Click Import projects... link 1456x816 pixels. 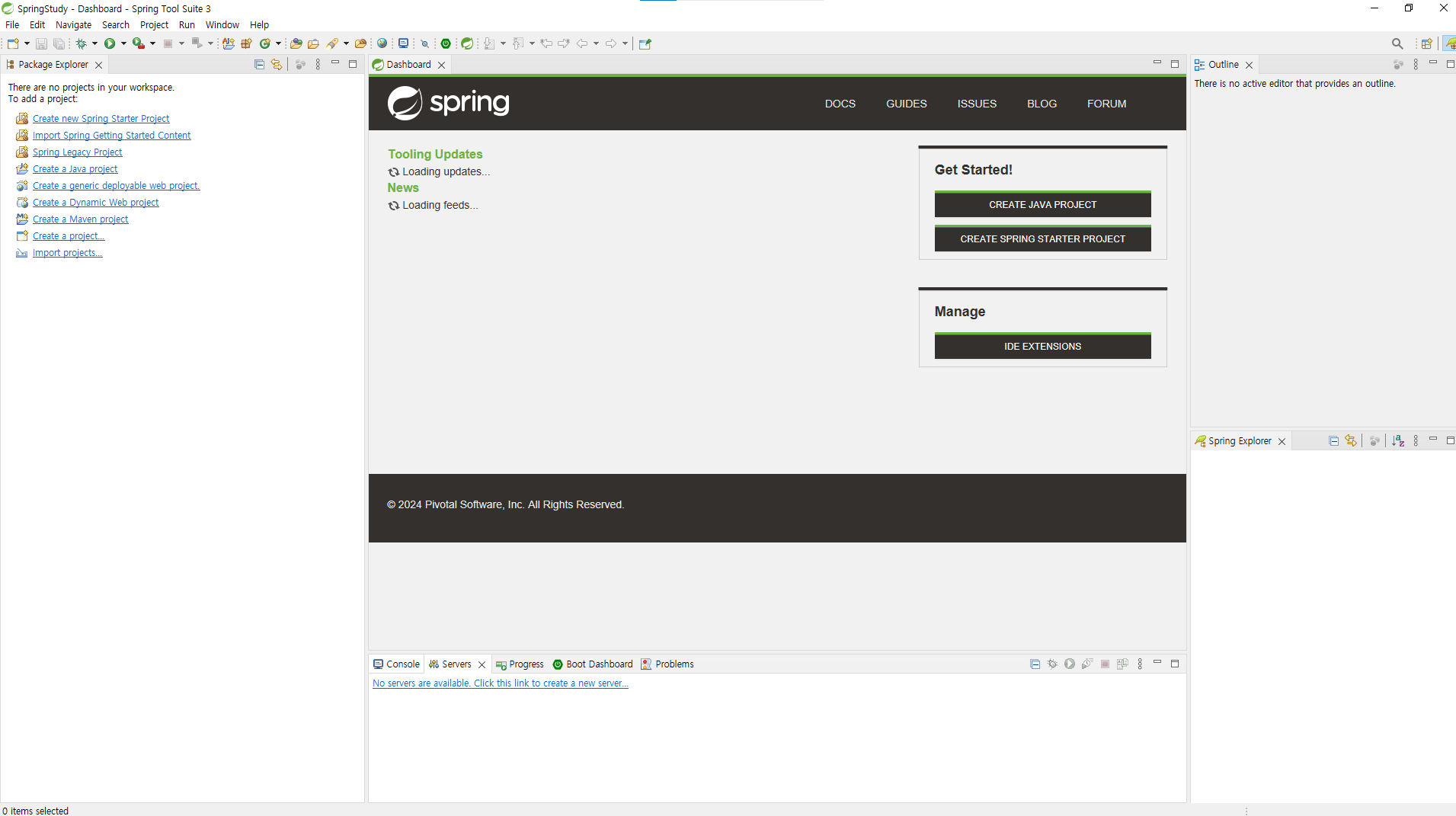click(x=67, y=253)
